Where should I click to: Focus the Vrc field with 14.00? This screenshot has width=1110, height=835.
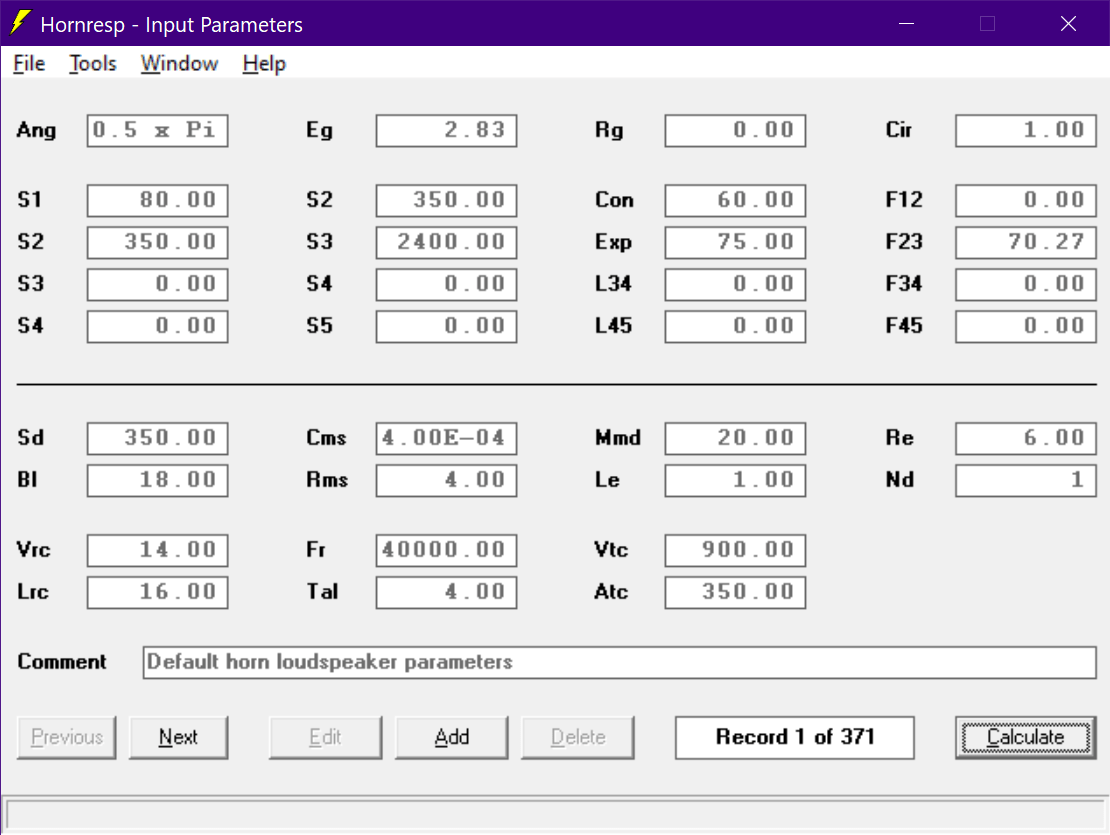pyautogui.click(x=157, y=550)
